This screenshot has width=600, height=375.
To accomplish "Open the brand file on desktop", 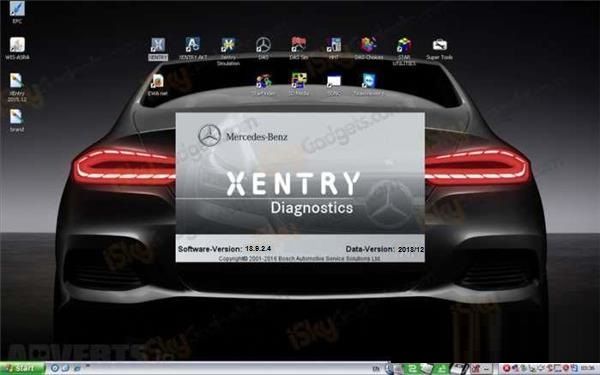I will pos(16,121).
